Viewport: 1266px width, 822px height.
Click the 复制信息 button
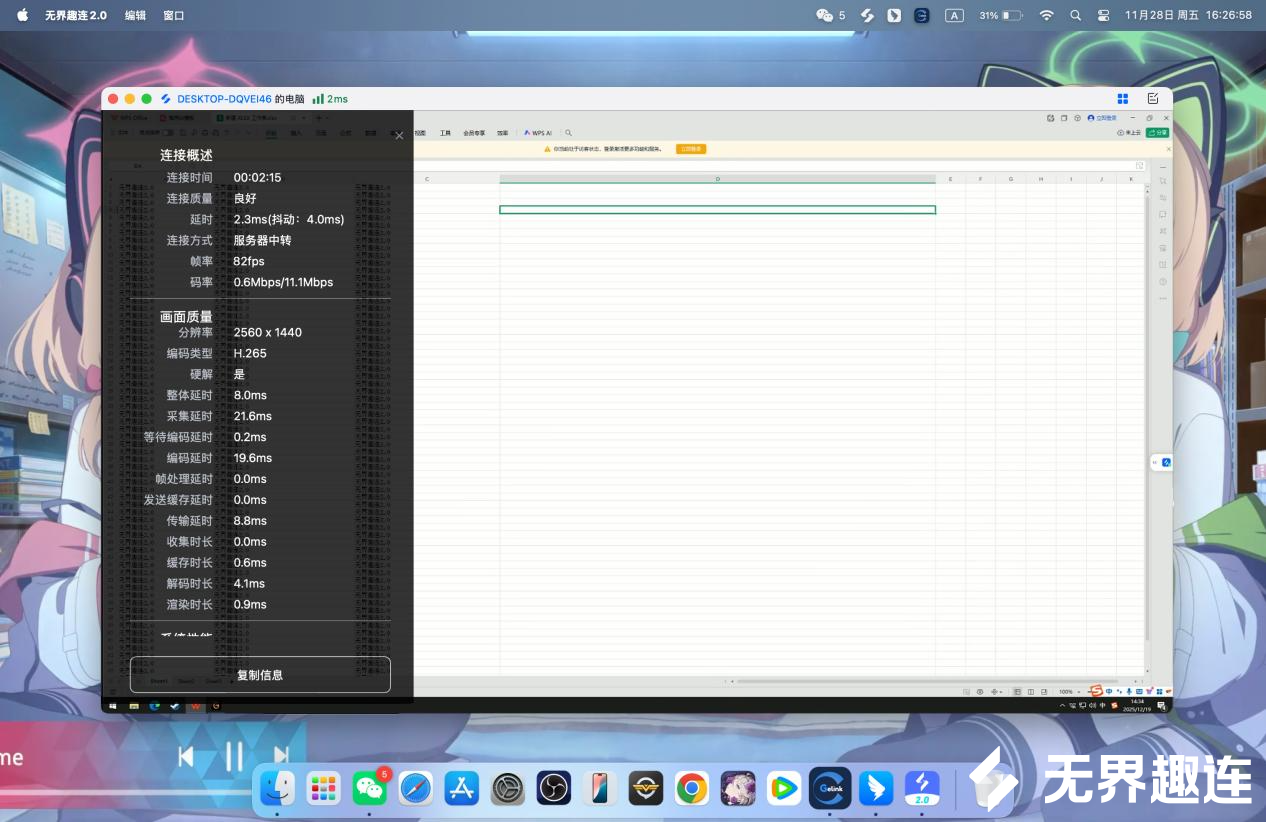pyautogui.click(x=260, y=675)
